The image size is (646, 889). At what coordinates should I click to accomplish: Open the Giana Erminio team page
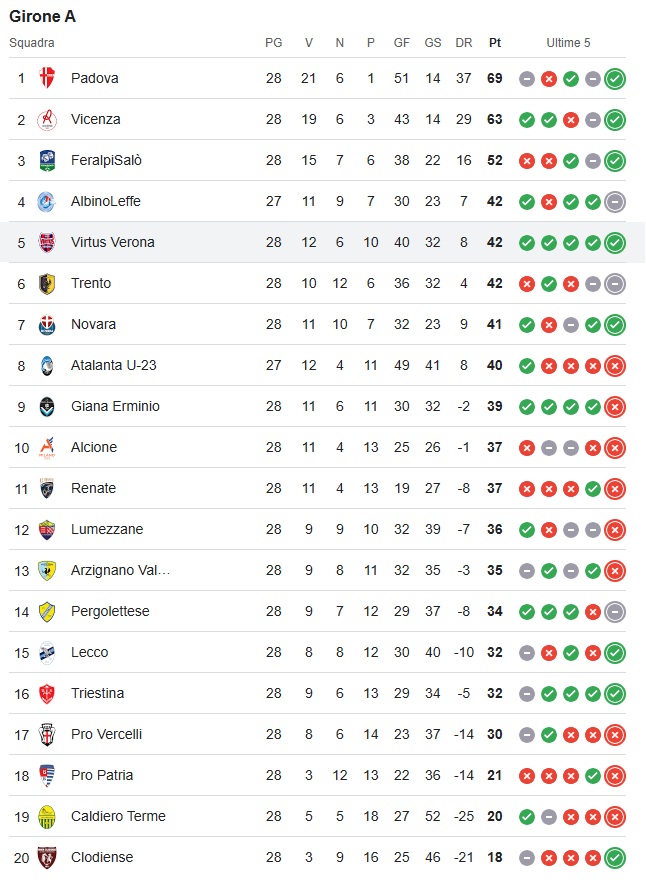(x=115, y=406)
